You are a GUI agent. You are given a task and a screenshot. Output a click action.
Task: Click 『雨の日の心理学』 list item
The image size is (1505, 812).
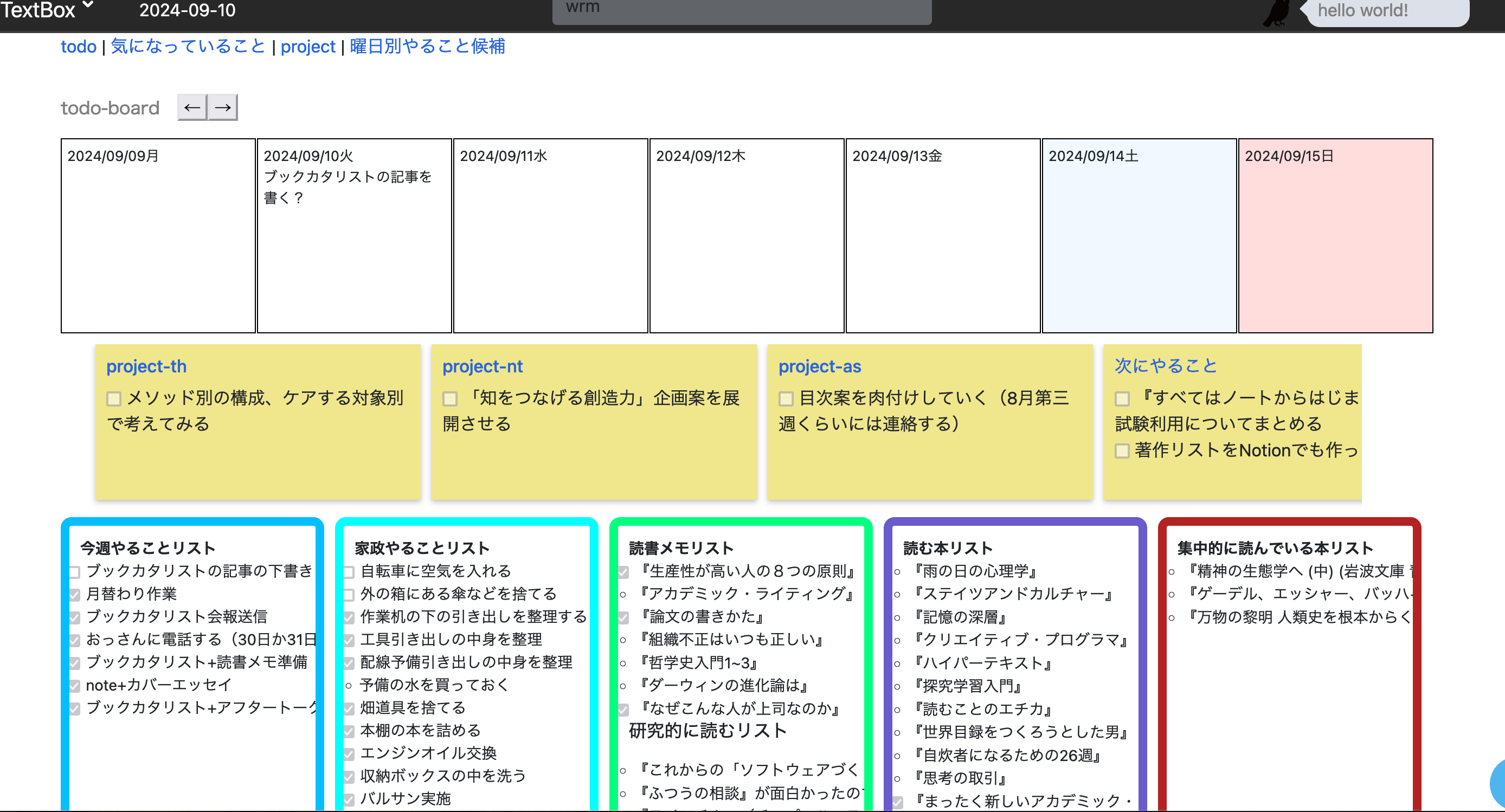[976, 571]
